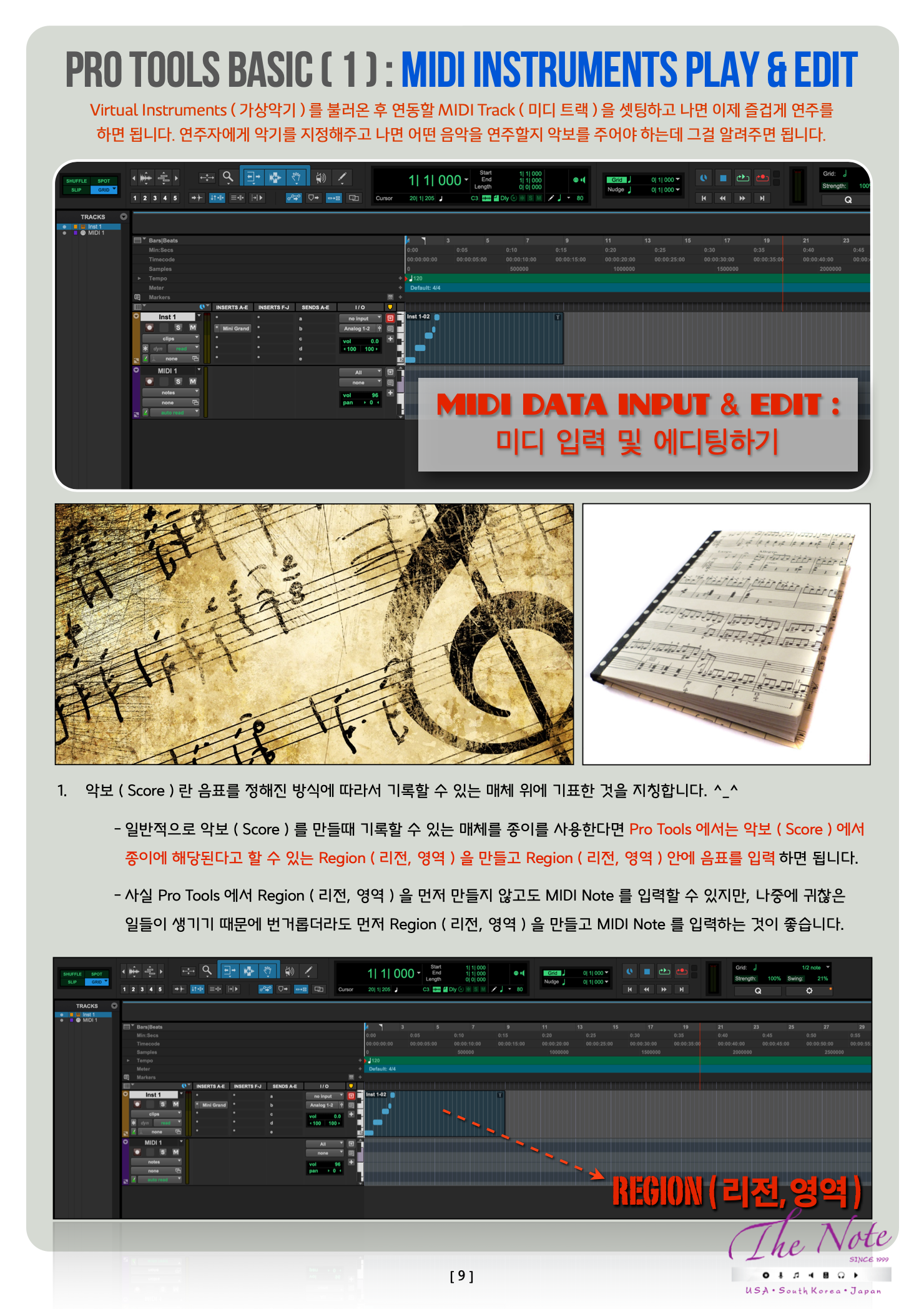Click audio waveform zoom icon in upper screenshot
924x1309 pixels.
coord(145,178)
